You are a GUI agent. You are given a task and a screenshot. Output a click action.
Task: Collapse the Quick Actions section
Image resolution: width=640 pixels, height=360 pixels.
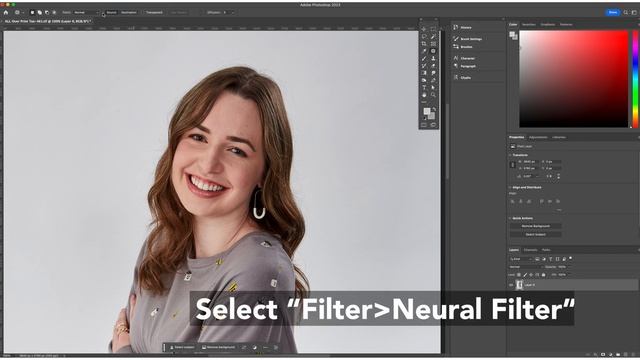click(511, 218)
